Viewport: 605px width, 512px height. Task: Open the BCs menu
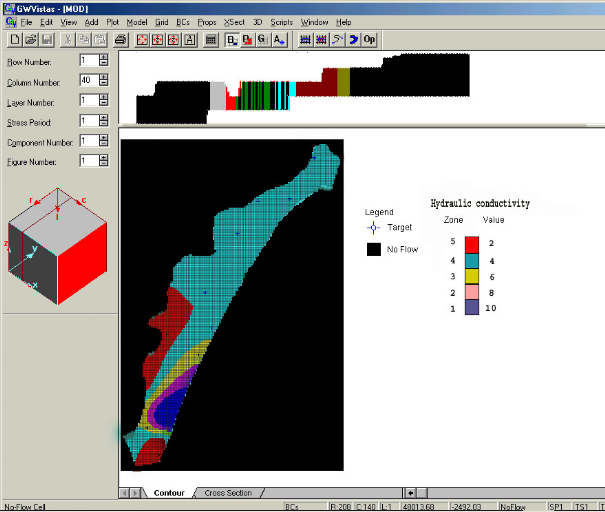point(183,21)
